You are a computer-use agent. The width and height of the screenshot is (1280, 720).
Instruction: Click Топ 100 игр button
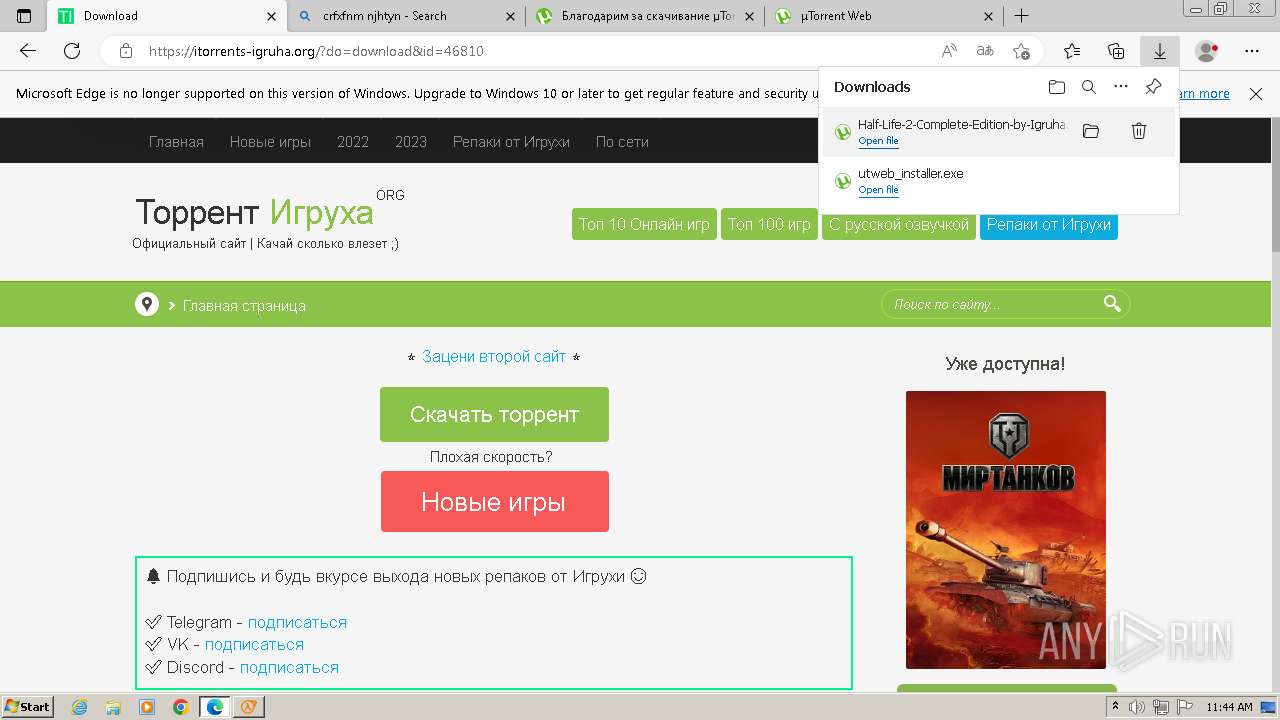click(769, 224)
